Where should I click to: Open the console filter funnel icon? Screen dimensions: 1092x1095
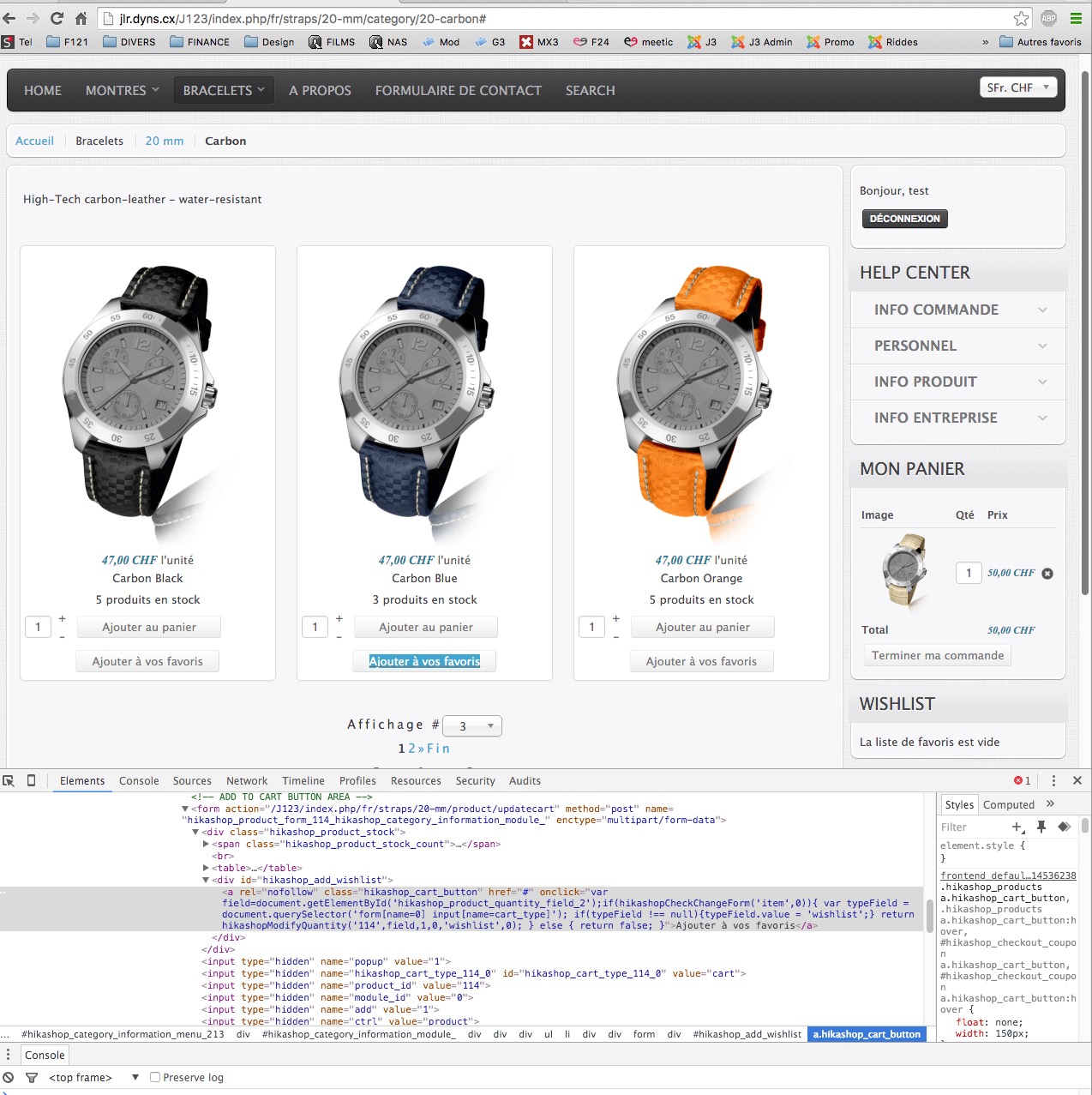(32, 1077)
